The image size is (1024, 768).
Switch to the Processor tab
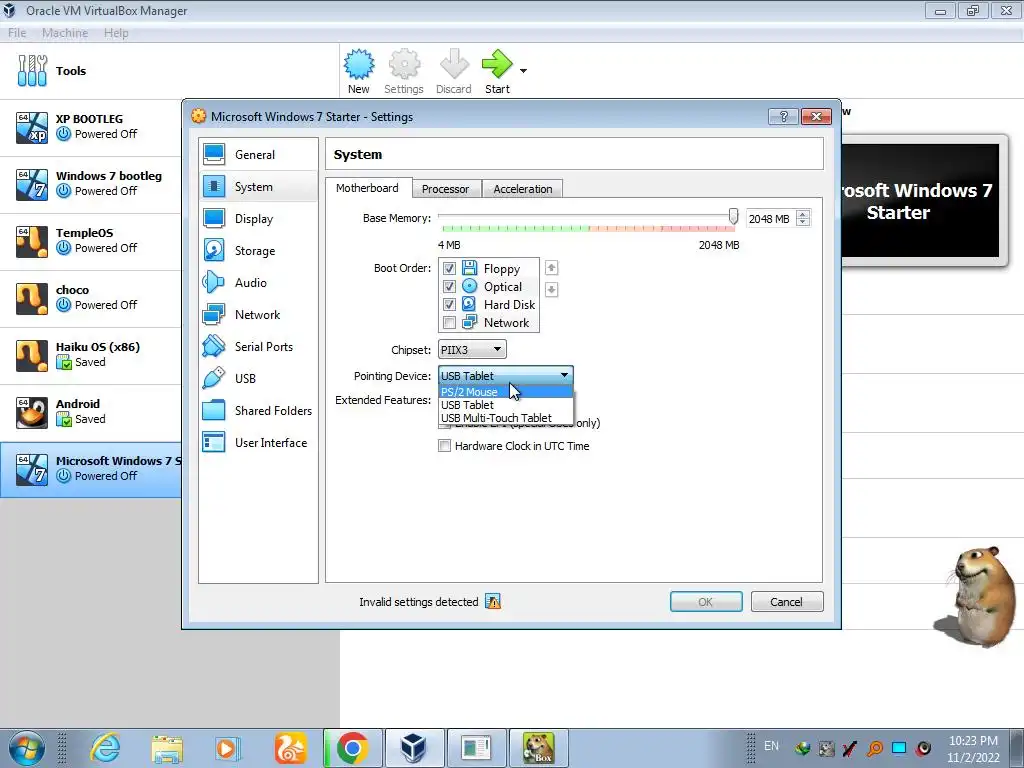point(445,189)
